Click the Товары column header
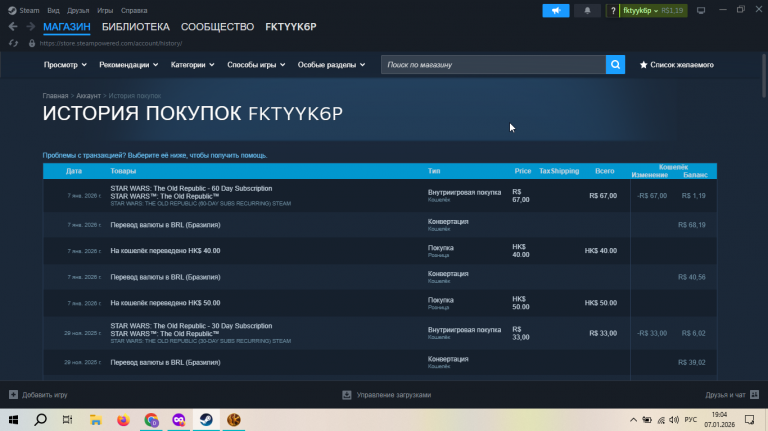 [123, 171]
